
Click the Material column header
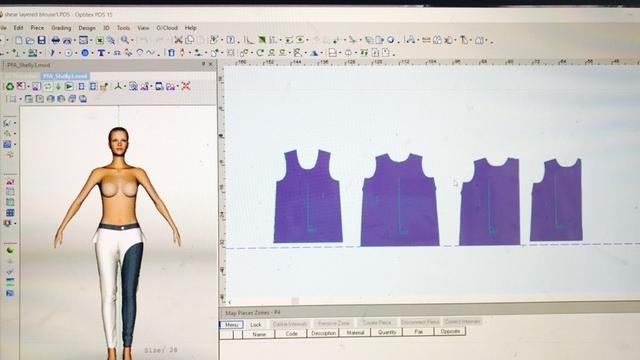click(355, 333)
